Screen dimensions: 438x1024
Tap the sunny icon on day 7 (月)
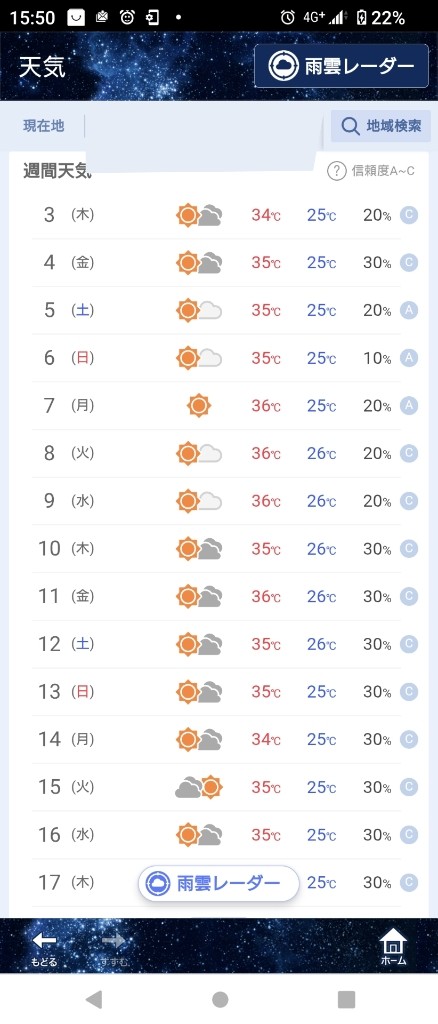coord(199,406)
